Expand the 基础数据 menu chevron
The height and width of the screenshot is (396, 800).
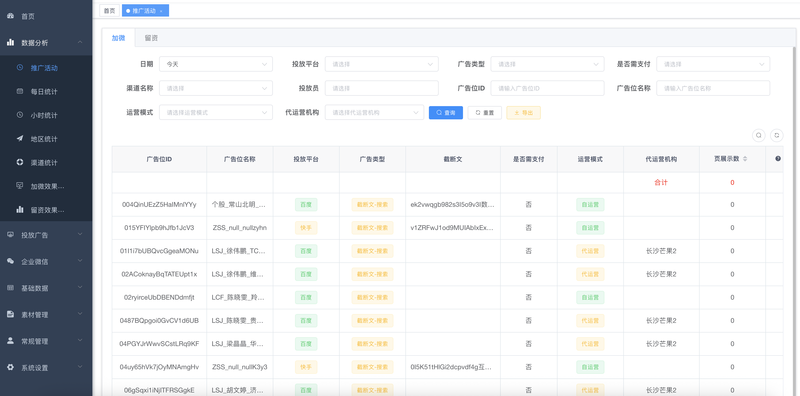click(x=80, y=288)
